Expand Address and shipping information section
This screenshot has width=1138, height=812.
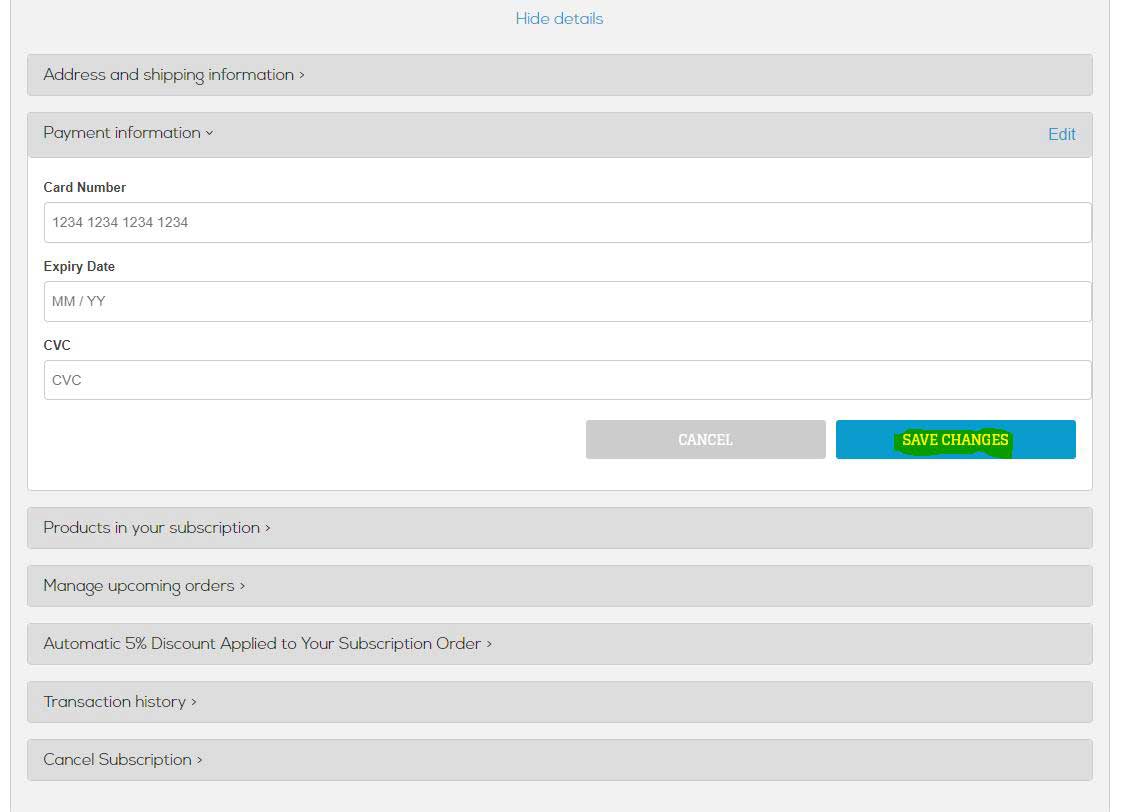(x=174, y=75)
